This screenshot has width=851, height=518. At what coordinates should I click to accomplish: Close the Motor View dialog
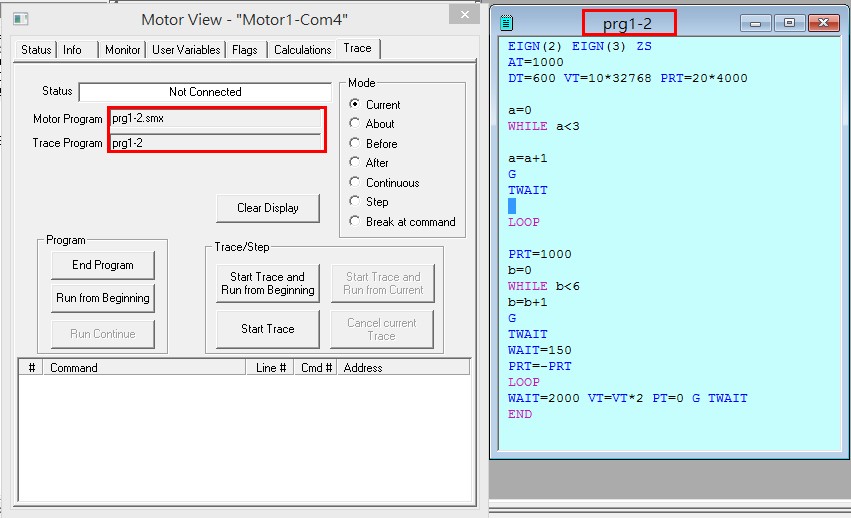(464, 15)
